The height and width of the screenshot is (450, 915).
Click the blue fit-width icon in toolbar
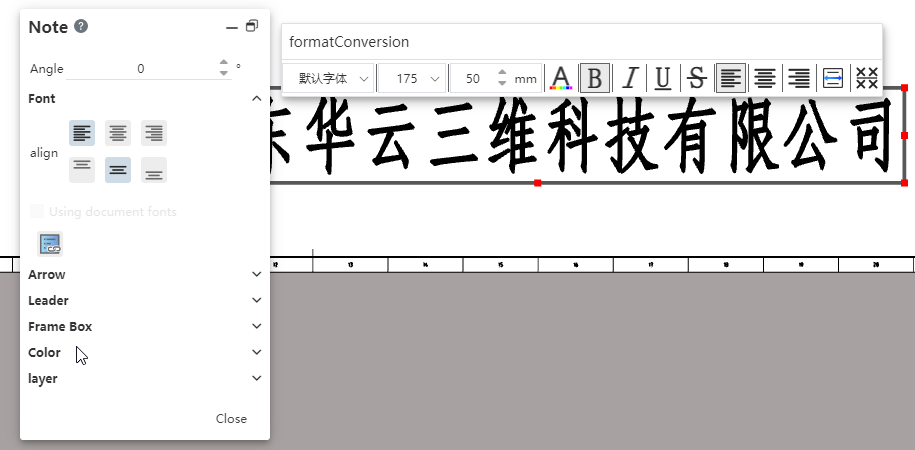click(832, 78)
